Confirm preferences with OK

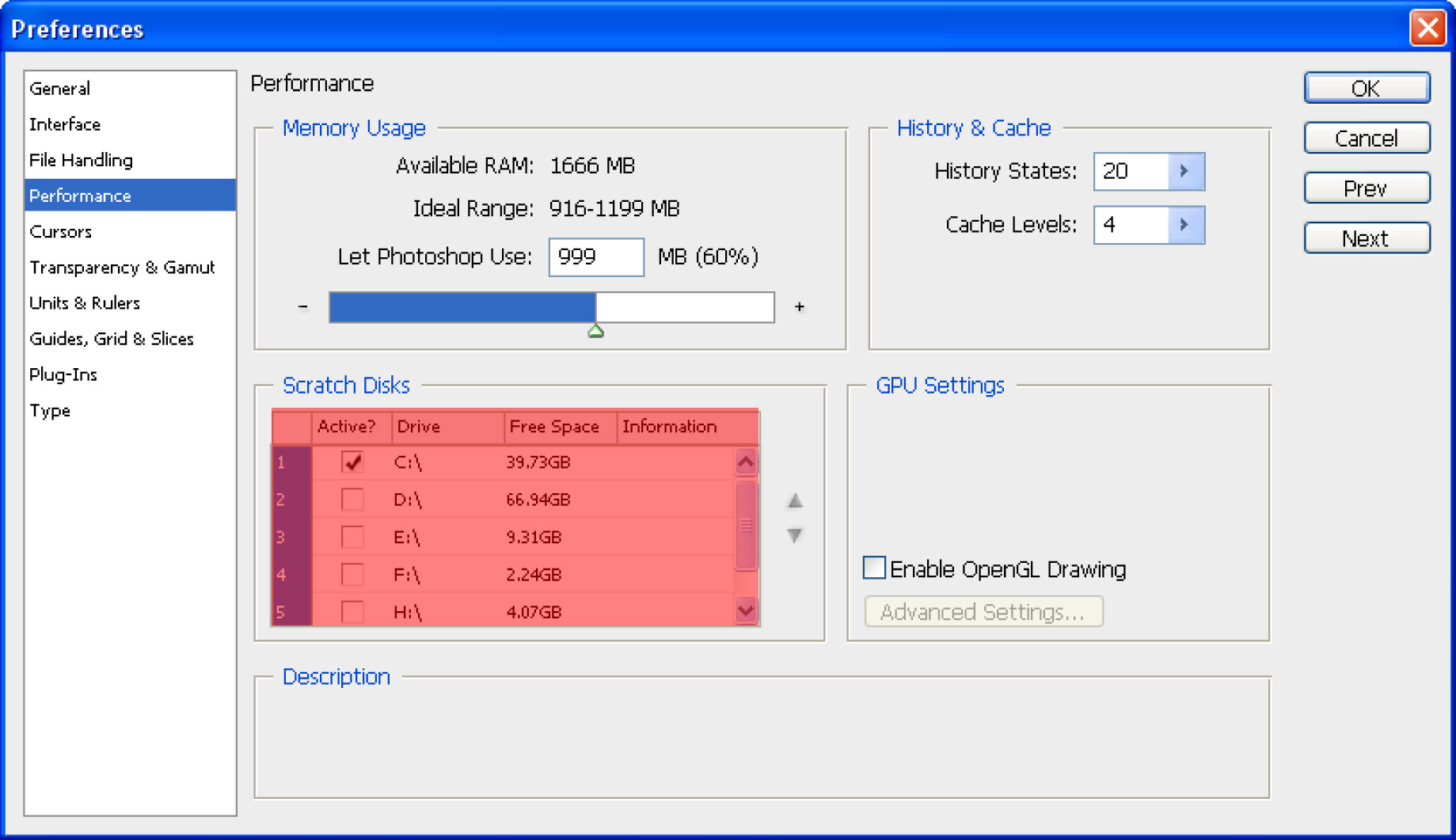[x=1367, y=88]
